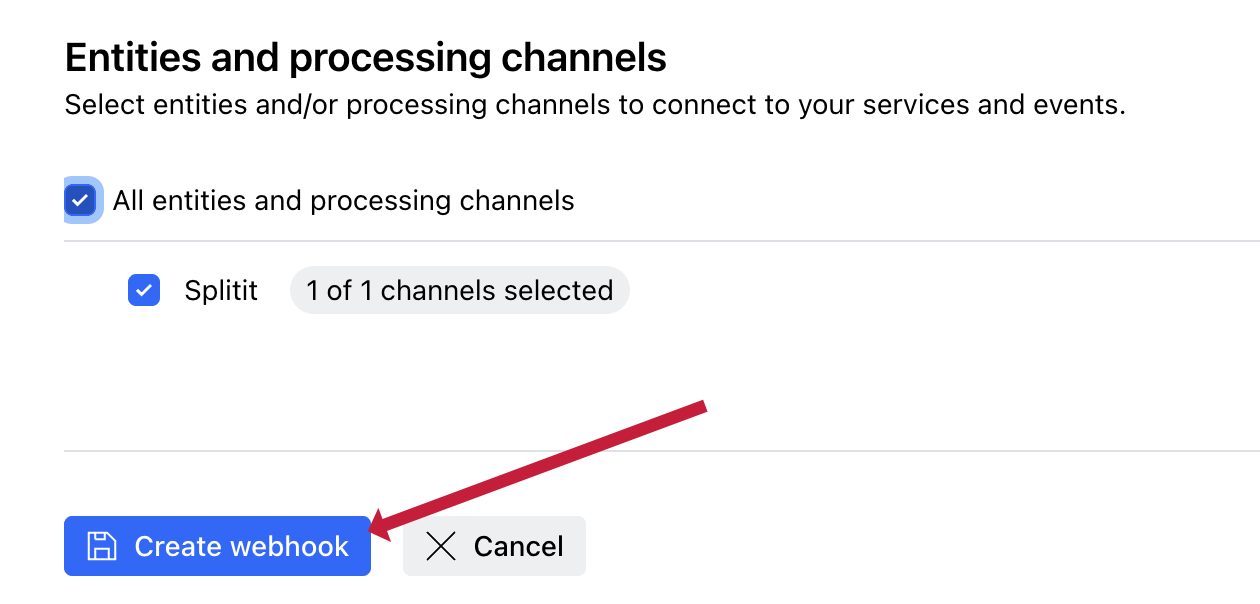Click the highlighted All entities checkbox area

pyautogui.click(x=82, y=200)
